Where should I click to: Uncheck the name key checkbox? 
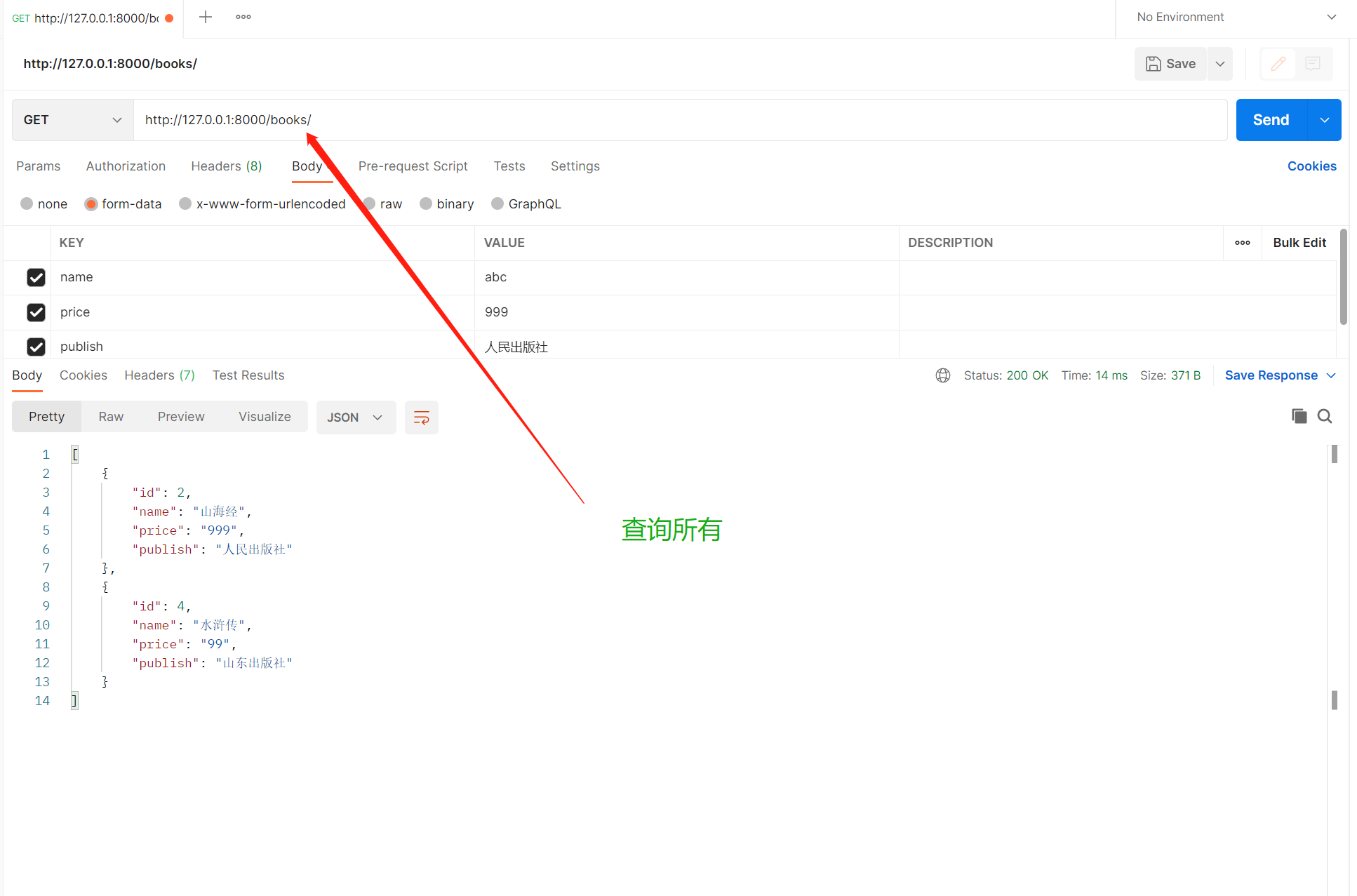[36, 277]
